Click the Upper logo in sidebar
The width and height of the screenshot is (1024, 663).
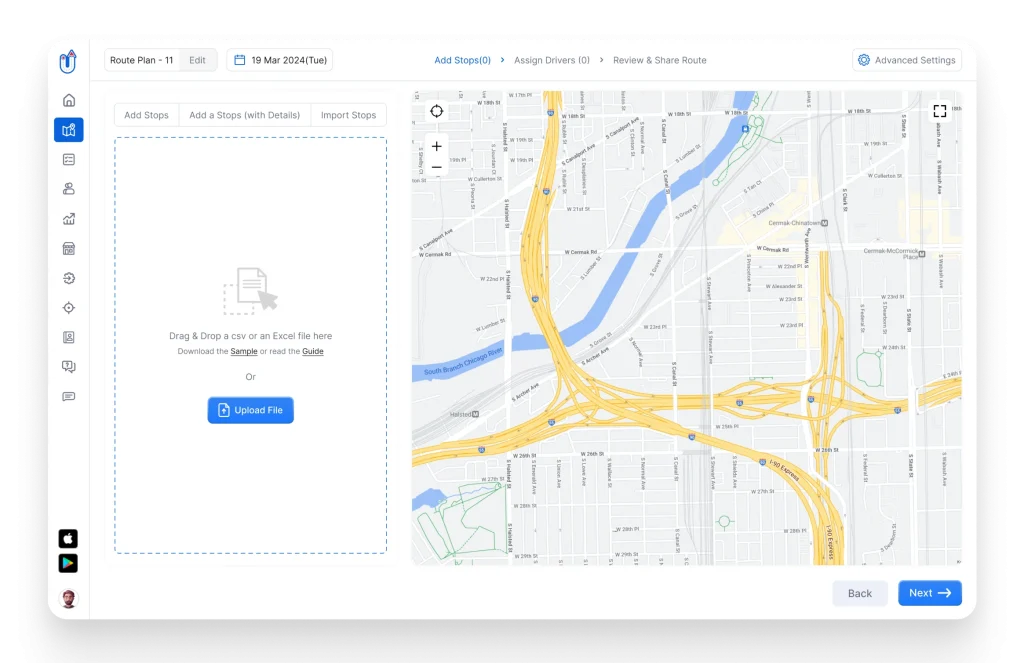click(68, 61)
